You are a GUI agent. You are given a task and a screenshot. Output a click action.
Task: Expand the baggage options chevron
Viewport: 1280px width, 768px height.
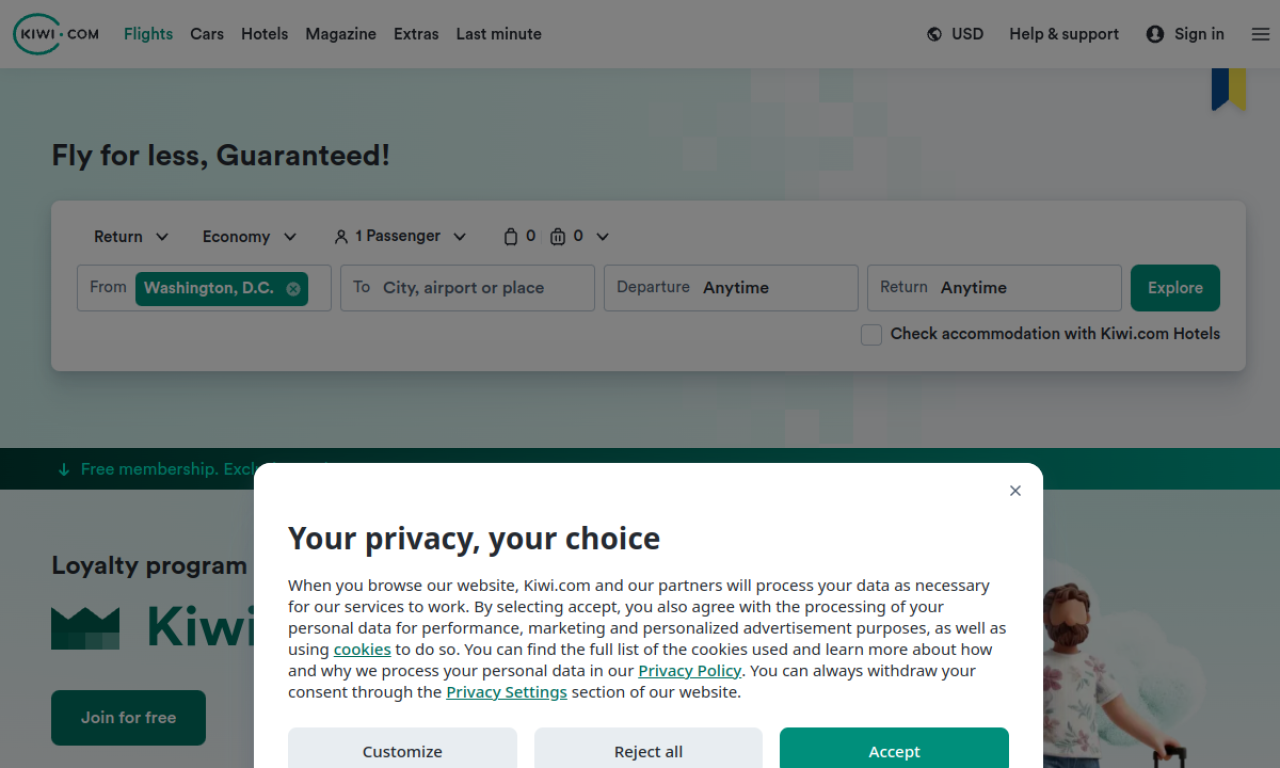click(602, 236)
